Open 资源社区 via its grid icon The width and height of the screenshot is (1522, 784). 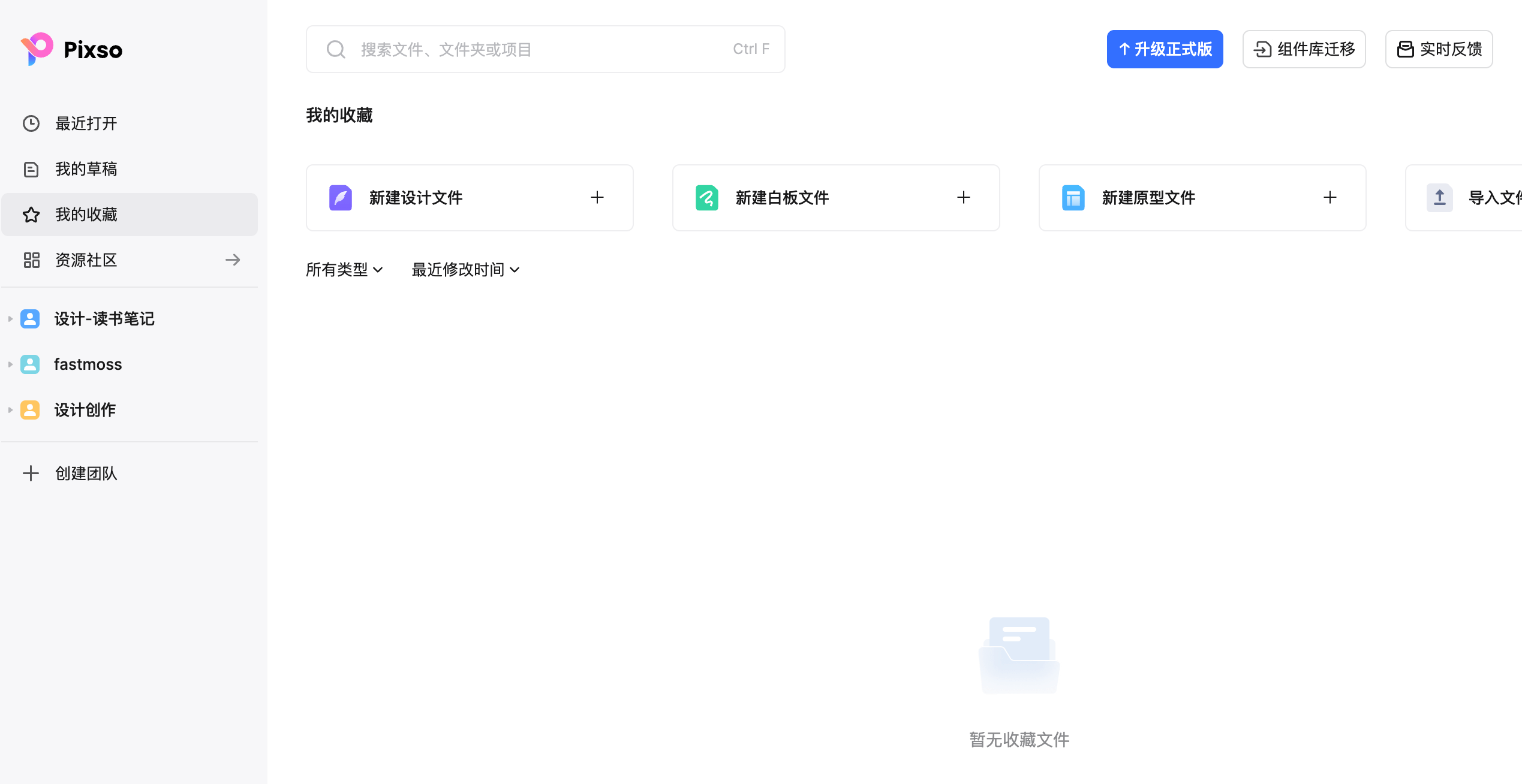click(x=31, y=260)
